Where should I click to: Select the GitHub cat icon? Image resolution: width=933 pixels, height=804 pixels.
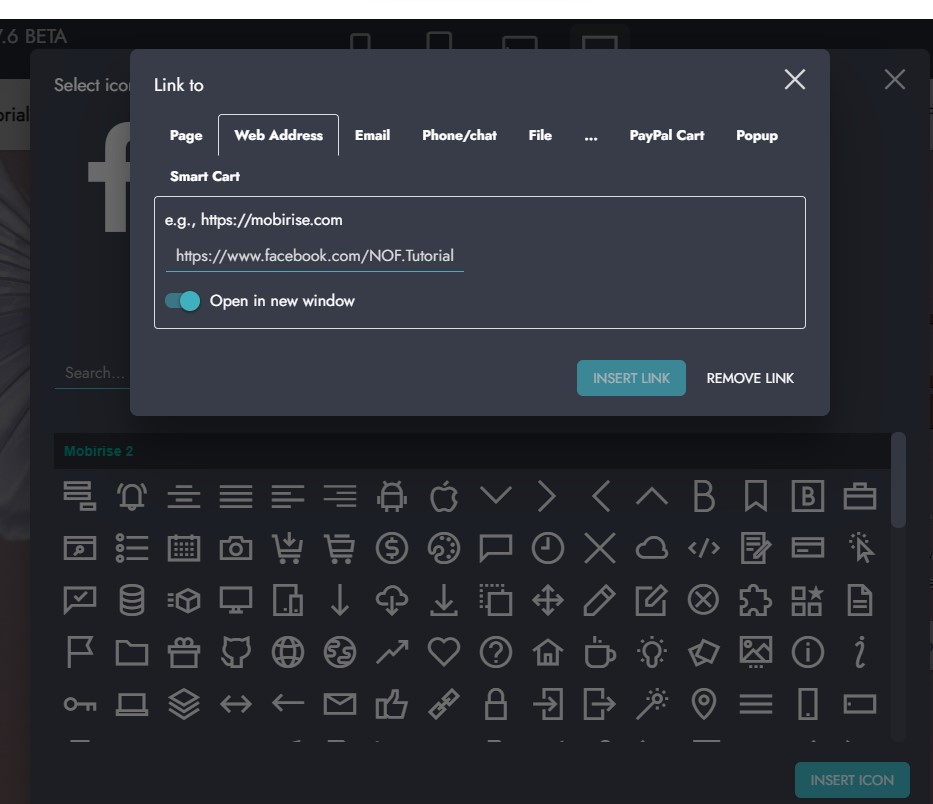(x=236, y=652)
